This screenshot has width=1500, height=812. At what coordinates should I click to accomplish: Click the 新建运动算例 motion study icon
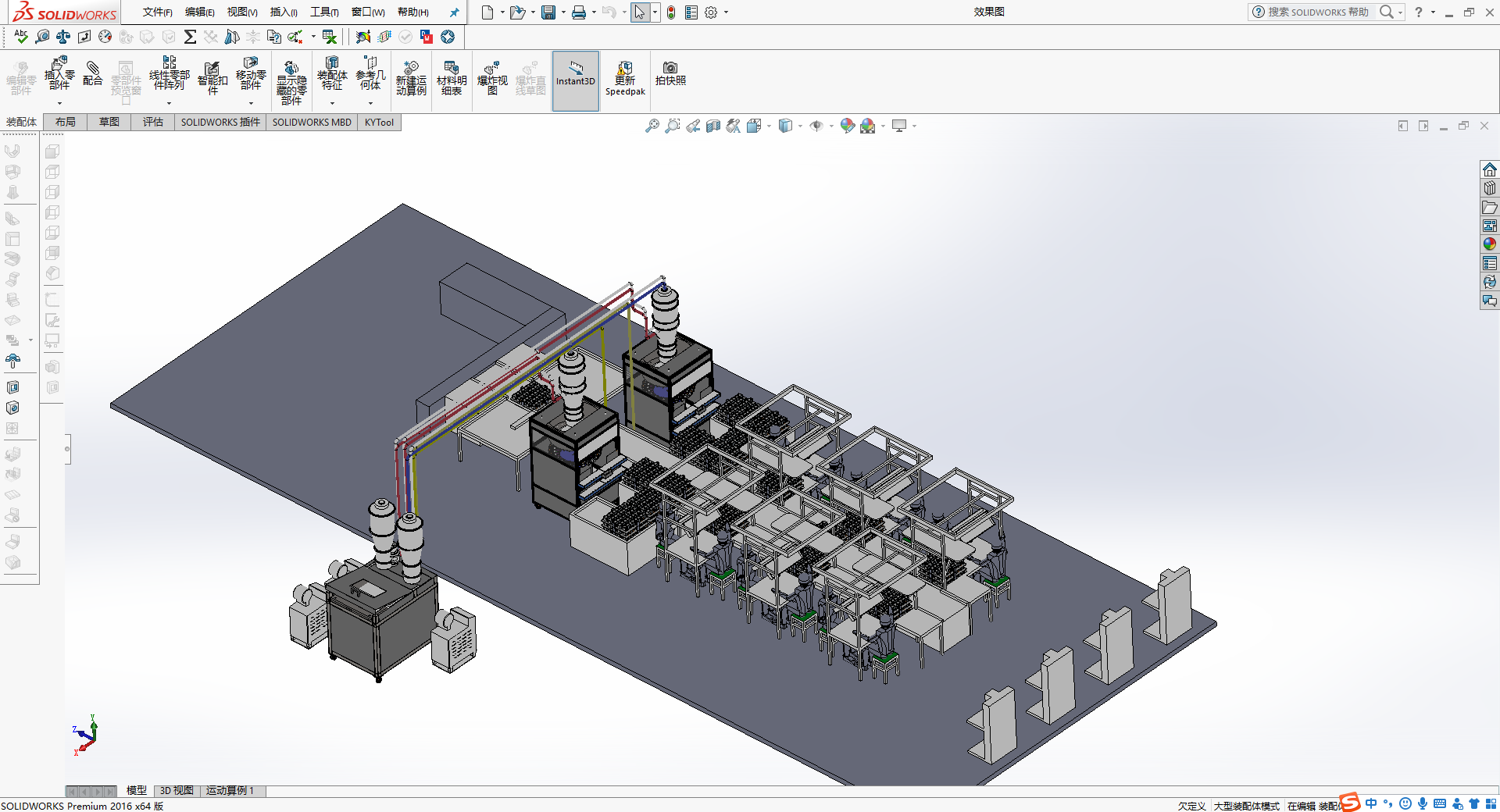411,78
